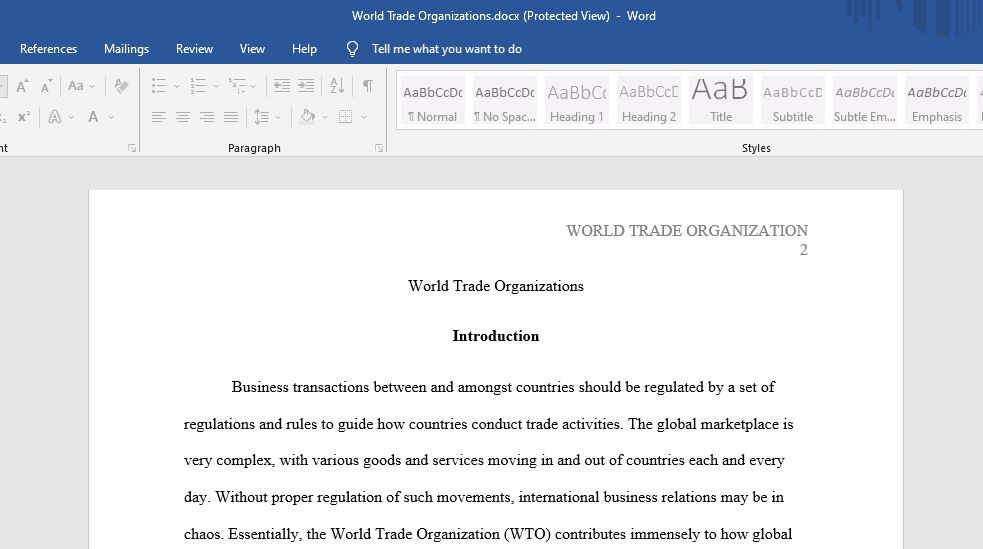Open the Borders dropdown arrow

[364, 117]
